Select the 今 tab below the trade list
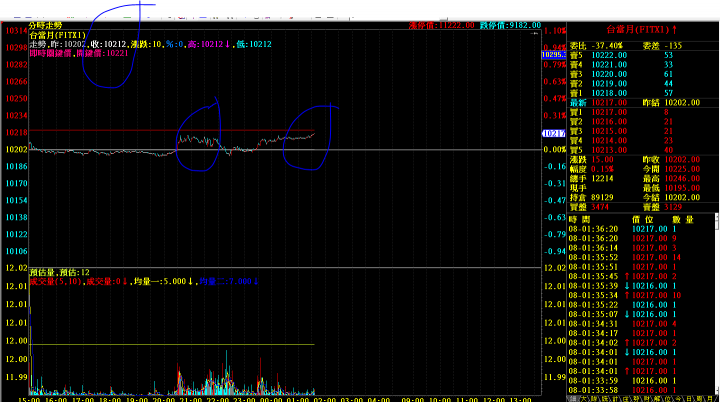The width and height of the screenshot is (720, 402). (678, 399)
